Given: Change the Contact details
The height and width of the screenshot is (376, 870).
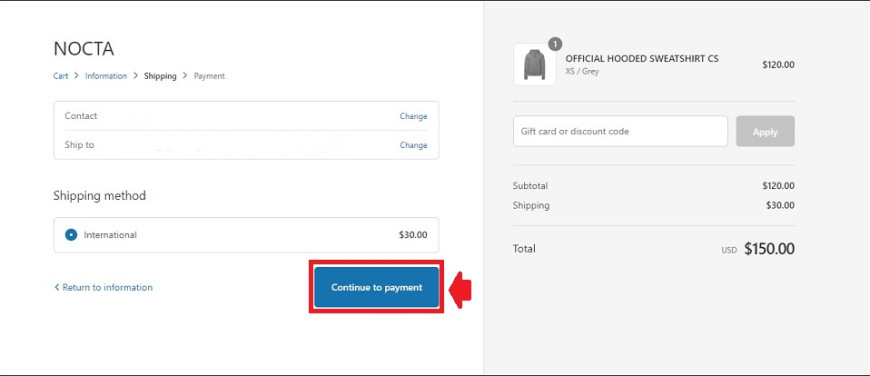Looking at the screenshot, I should pos(413,116).
